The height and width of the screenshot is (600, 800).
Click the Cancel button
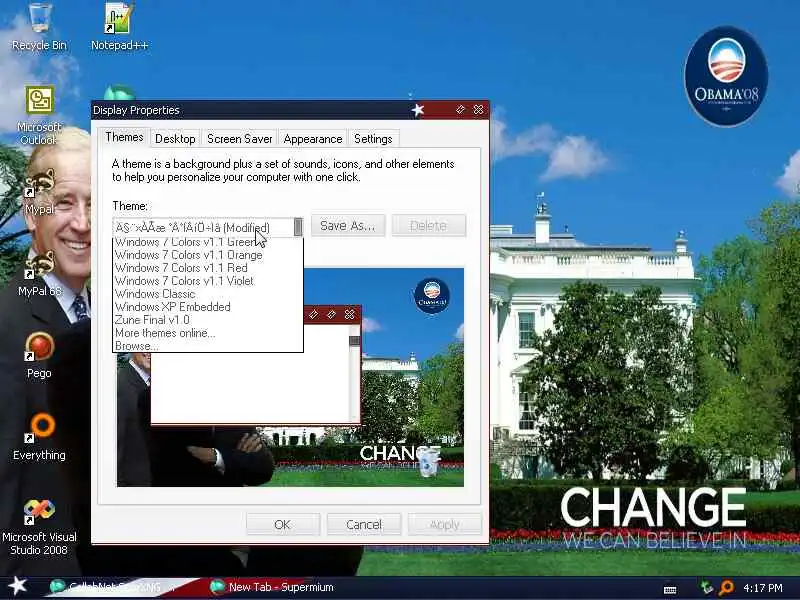pyautogui.click(x=364, y=524)
